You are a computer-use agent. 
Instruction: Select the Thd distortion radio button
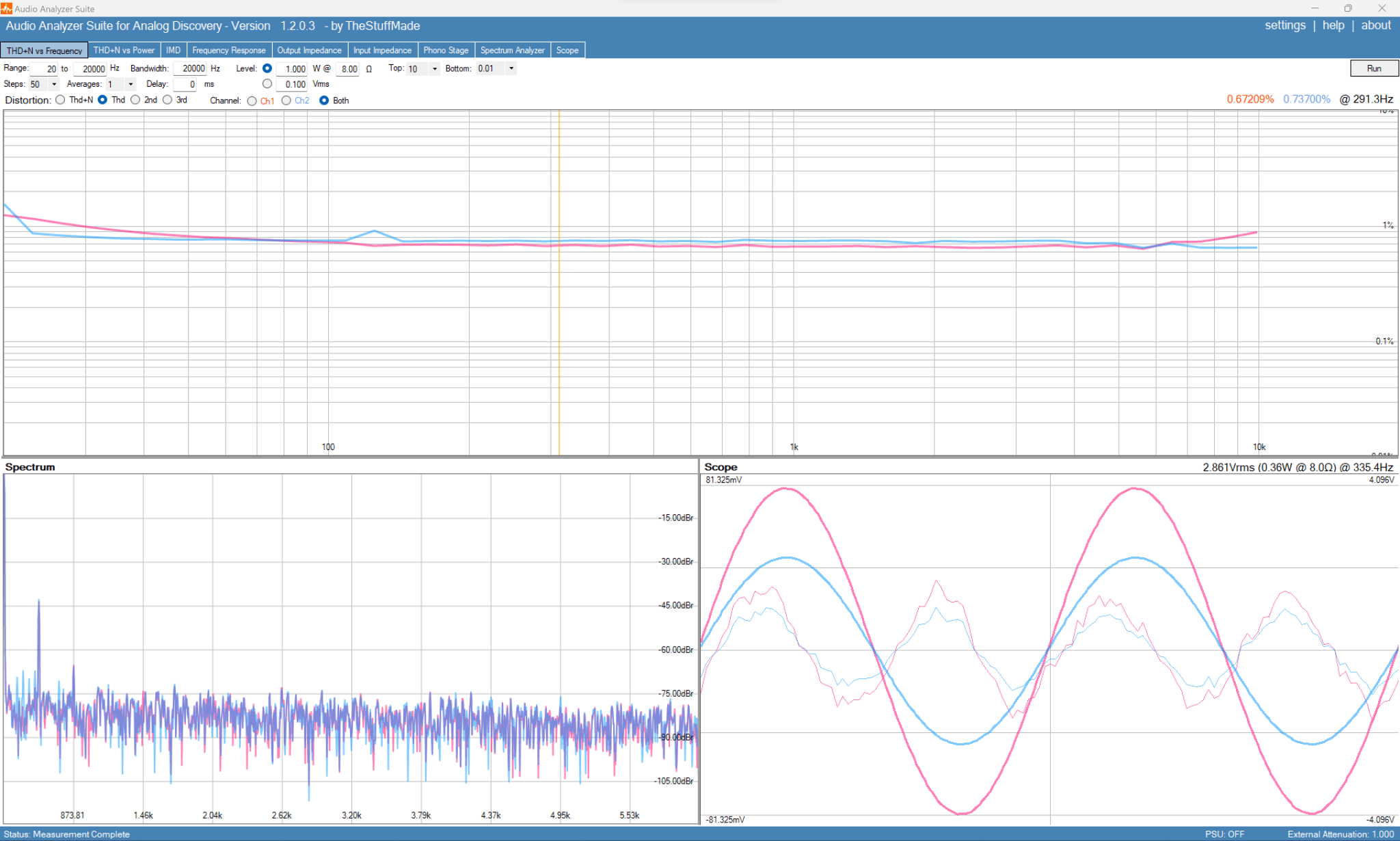point(103,100)
